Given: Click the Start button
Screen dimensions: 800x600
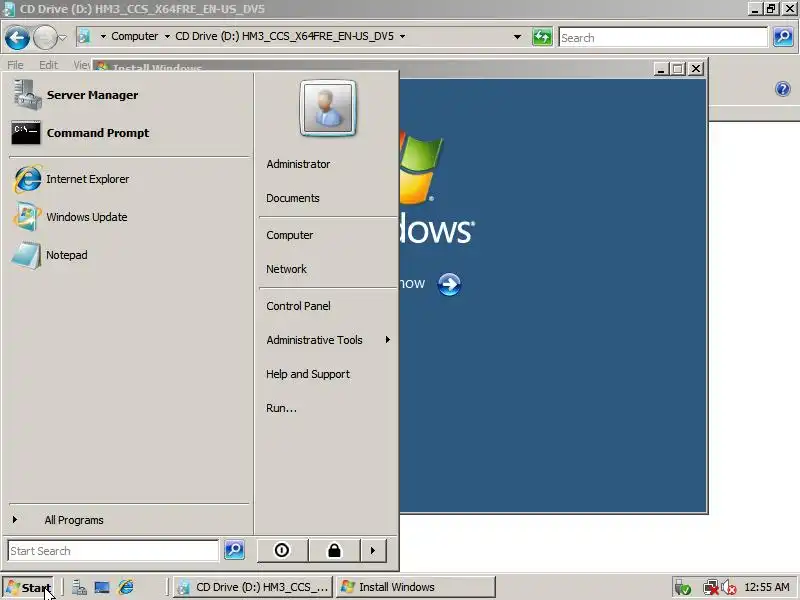Looking at the screenshot, I should pos(29,587).
